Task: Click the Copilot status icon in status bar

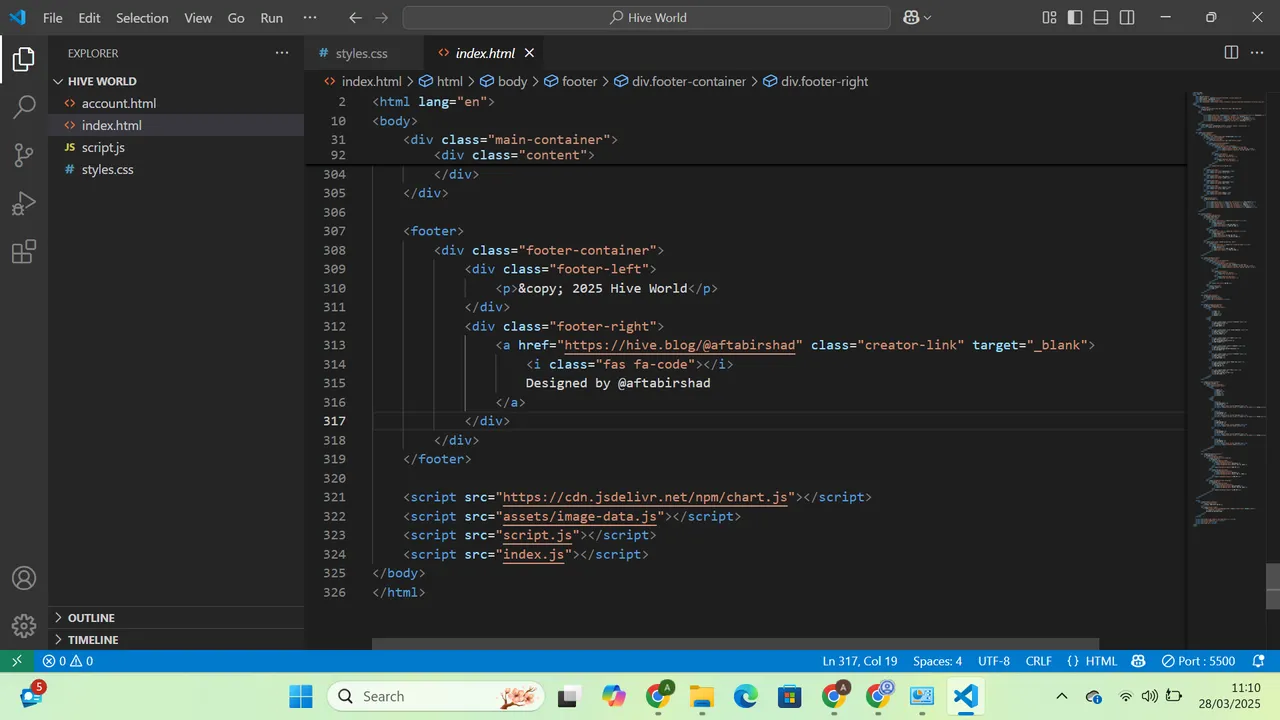Action: pos(1138,661)
